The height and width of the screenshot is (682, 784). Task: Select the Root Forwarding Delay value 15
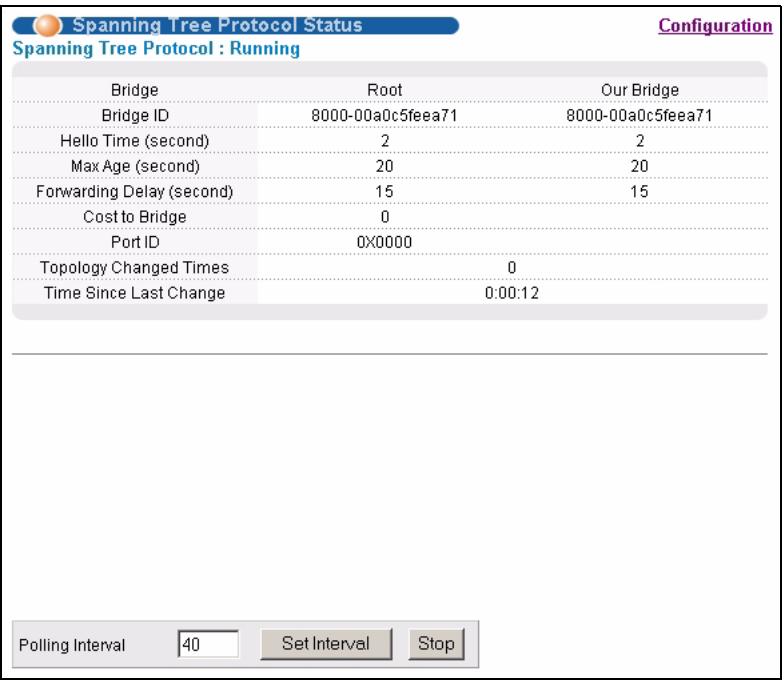(x=384, y=192)
